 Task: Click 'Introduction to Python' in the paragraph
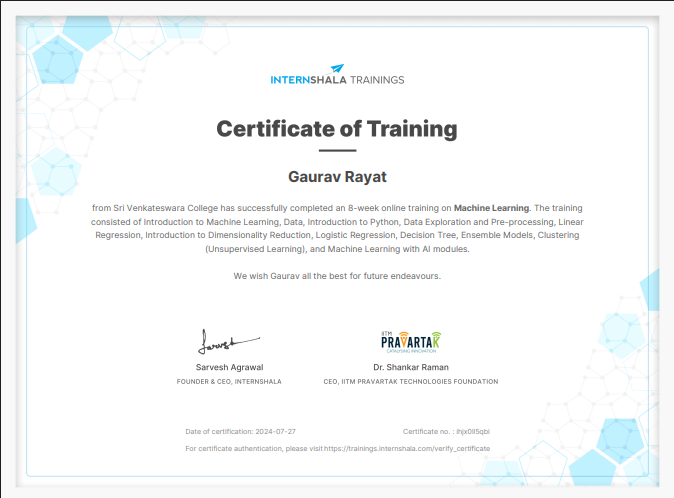(x=353, y=222)
